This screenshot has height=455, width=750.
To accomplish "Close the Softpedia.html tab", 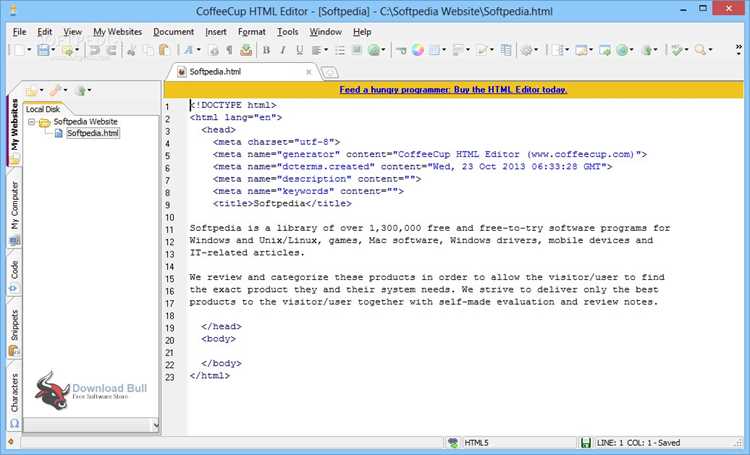I will click(x=309, y=72).
